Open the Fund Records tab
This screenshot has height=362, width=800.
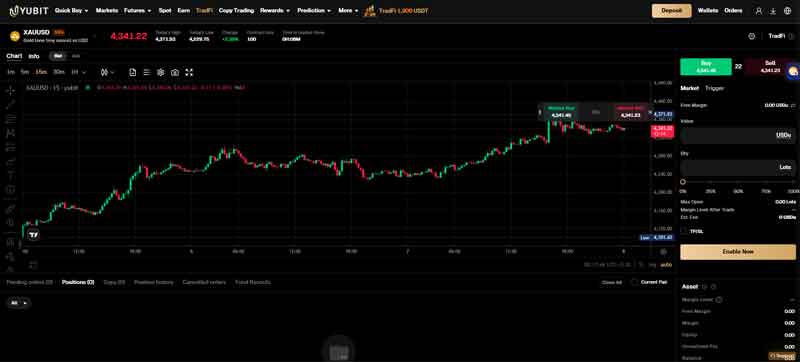(253, 282)
